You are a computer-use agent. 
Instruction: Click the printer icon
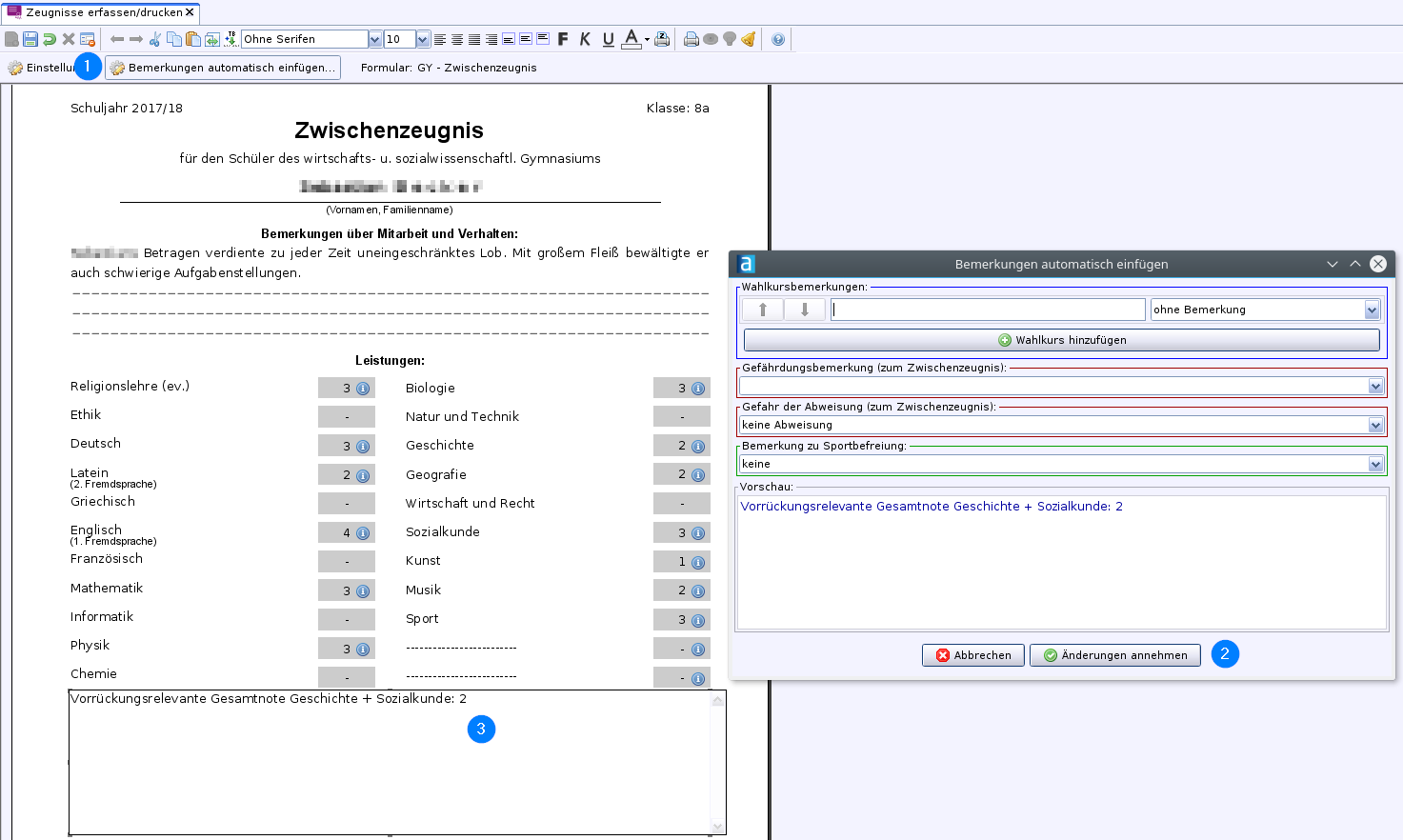click(x=691, y=39)
